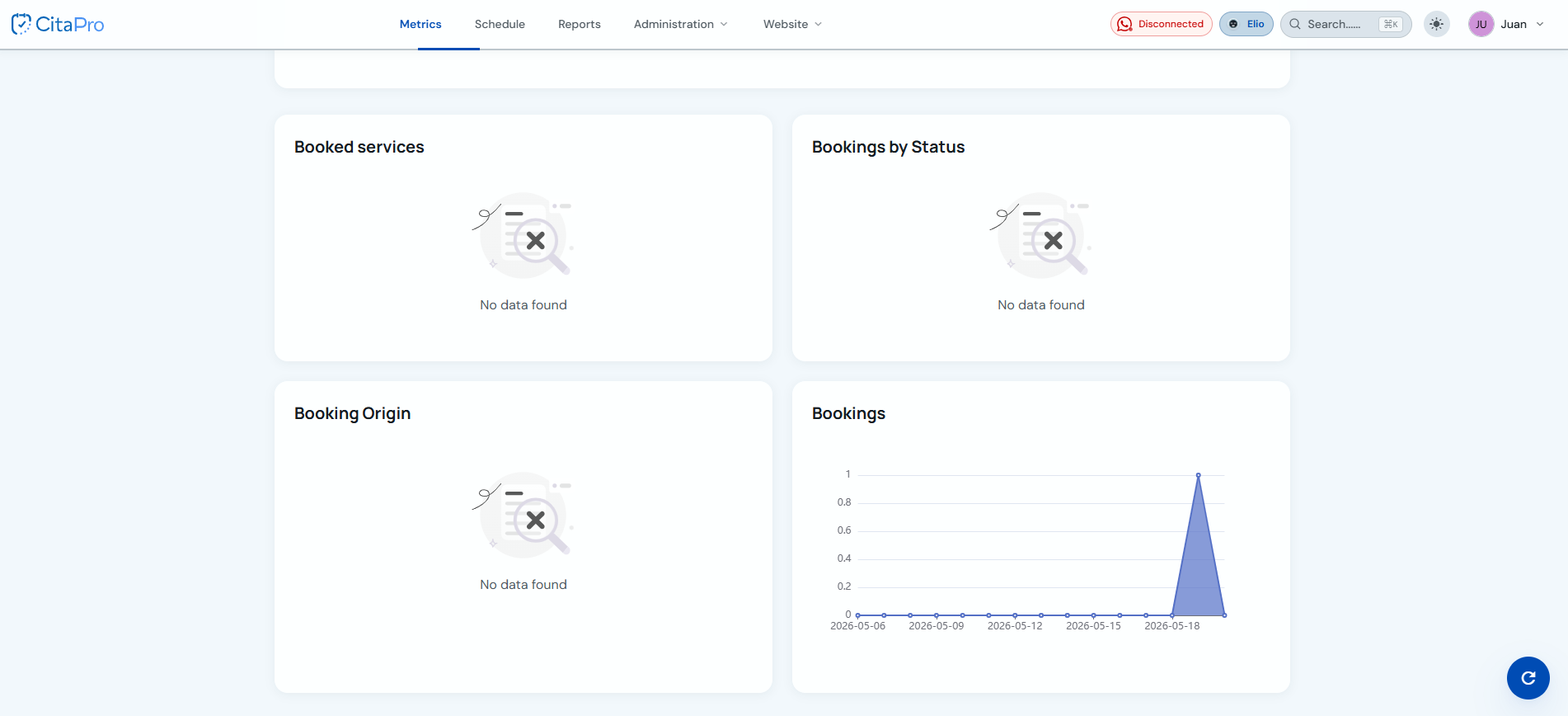Click the CitaPro logo
Viewport: 1568px width, 716px height.
pyautogui.click(x=58, y=24)
